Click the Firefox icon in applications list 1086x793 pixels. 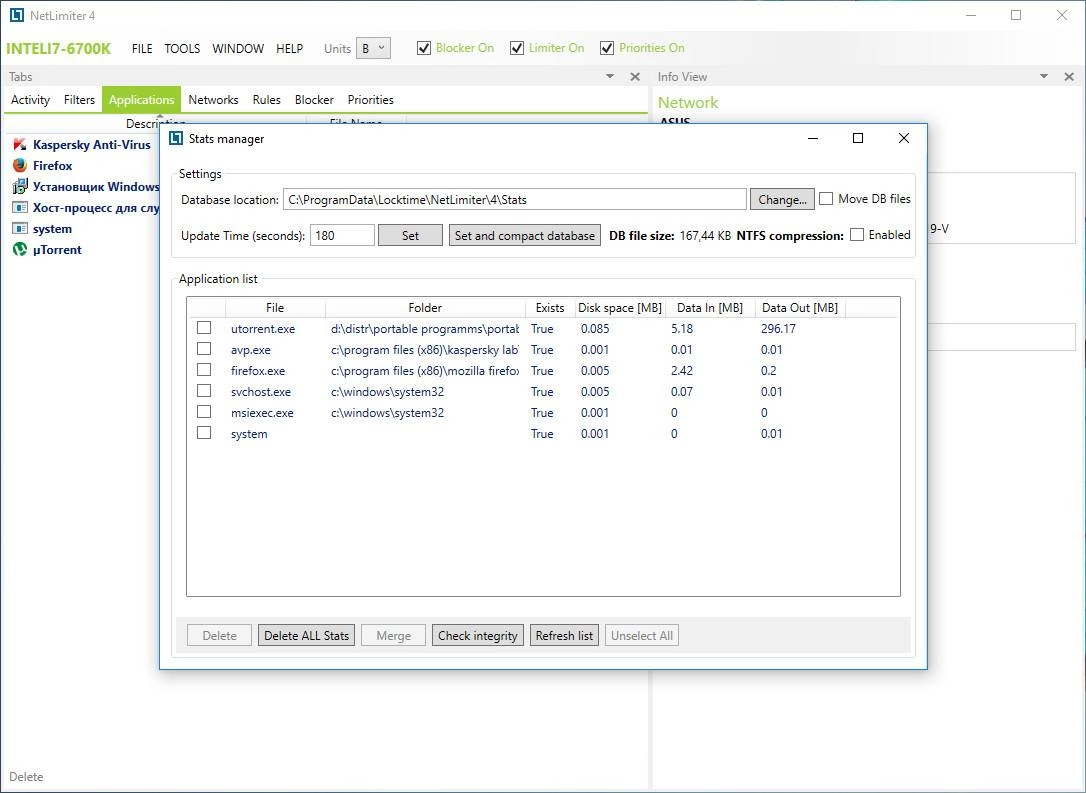click(19, 166)
